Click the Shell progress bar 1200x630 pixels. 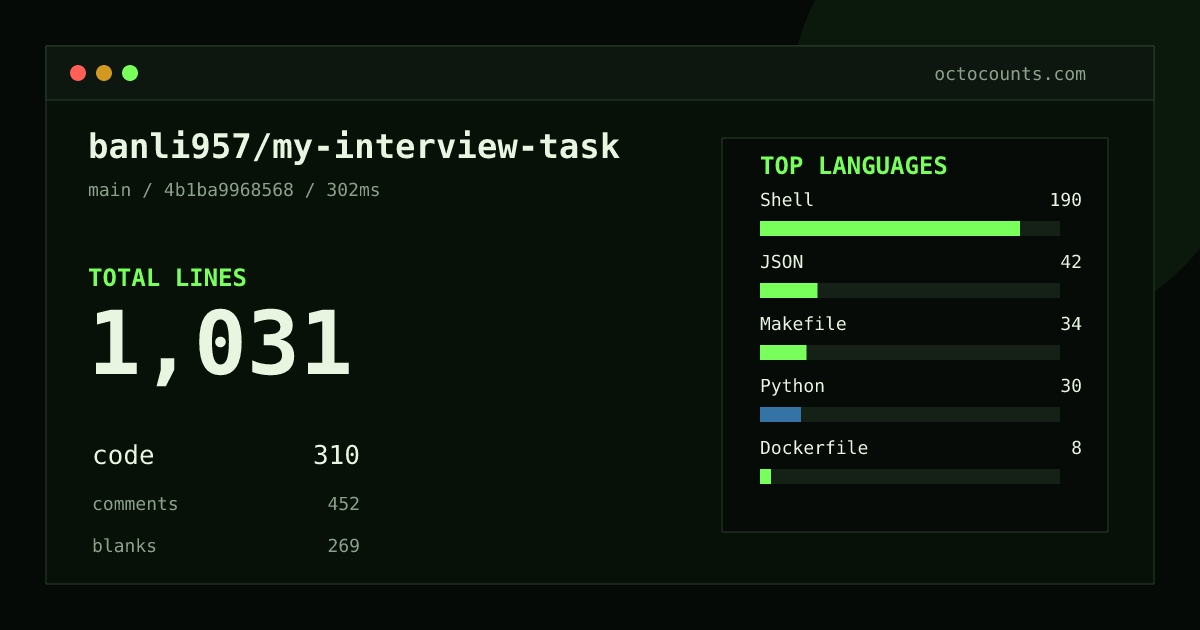(910, 228)
